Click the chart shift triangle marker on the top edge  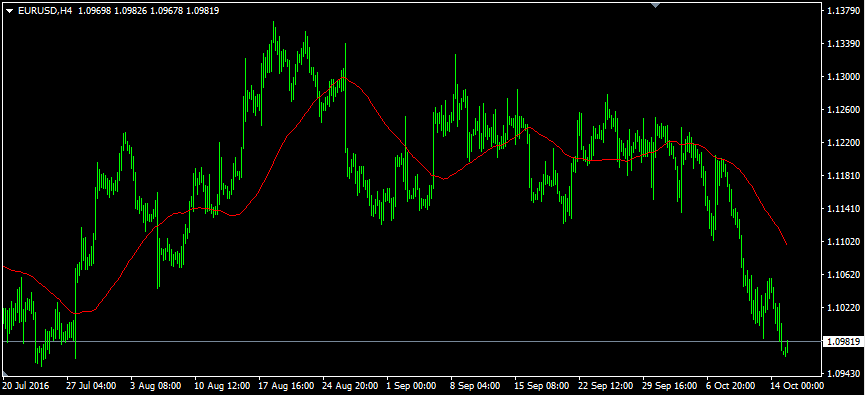click(655, 5)
